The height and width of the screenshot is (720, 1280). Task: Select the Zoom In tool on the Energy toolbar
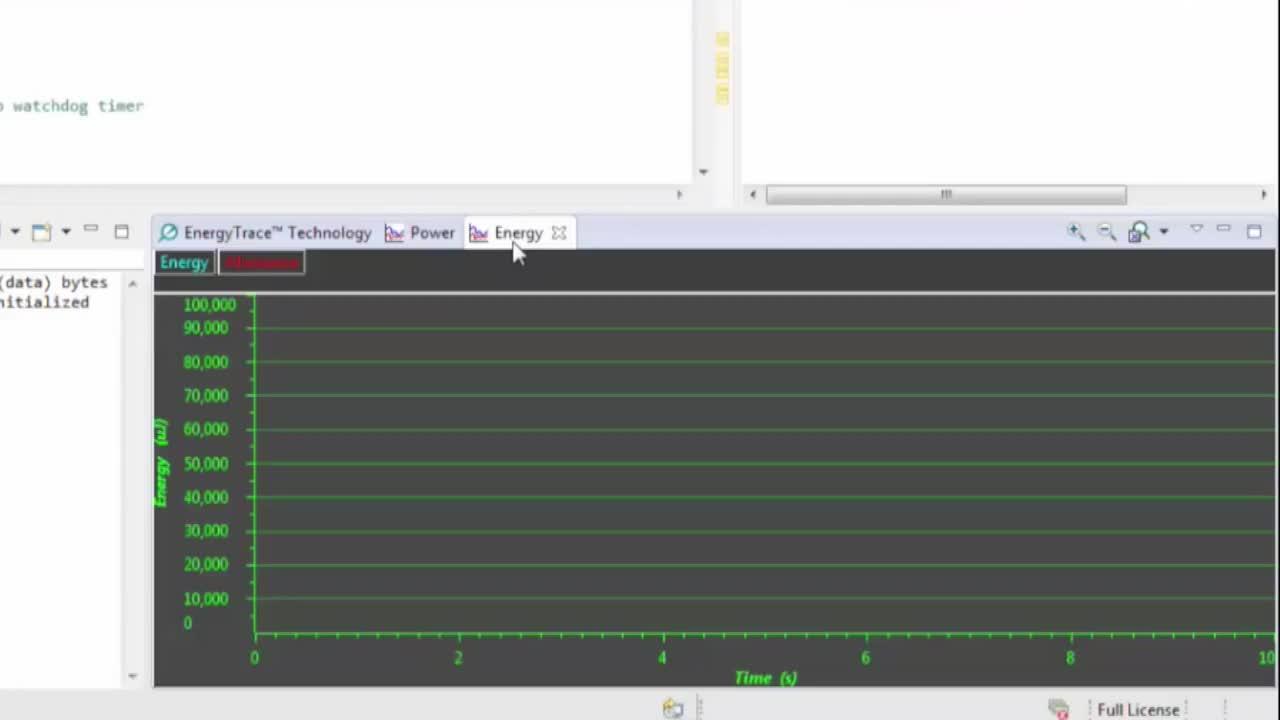click(x=1075, y=231)
